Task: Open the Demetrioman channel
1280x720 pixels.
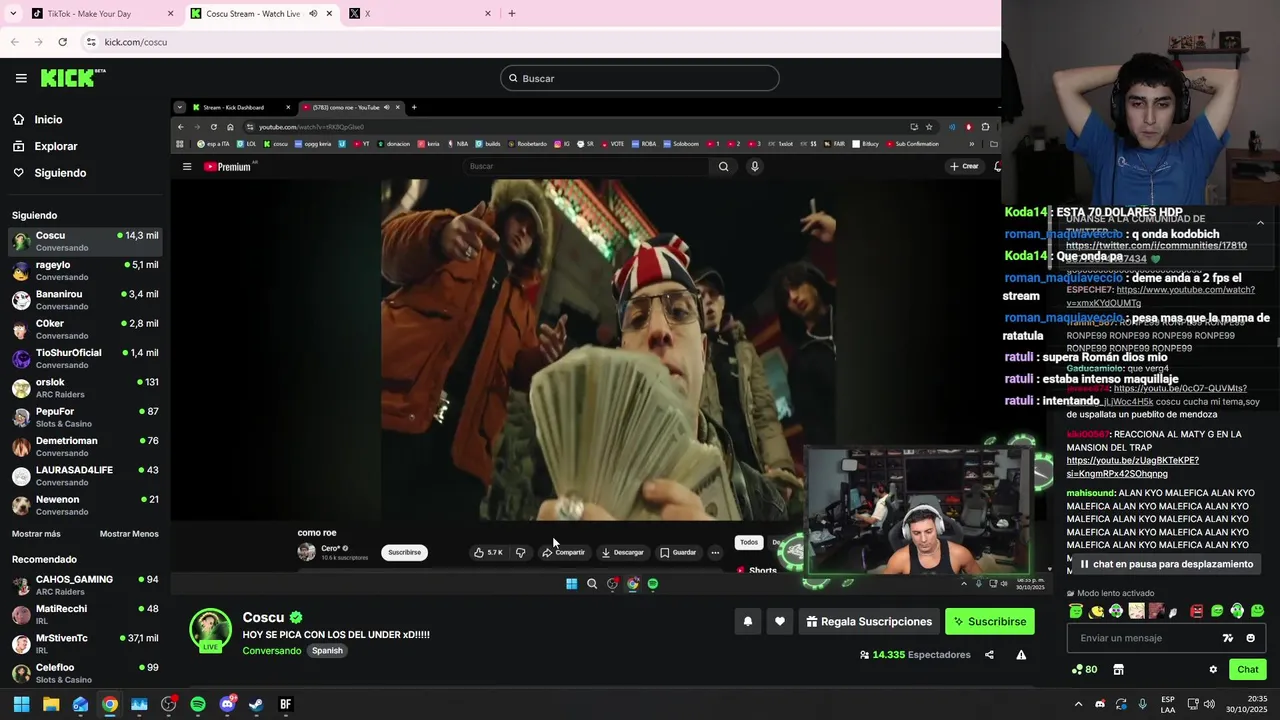Action: click(85, 446)
